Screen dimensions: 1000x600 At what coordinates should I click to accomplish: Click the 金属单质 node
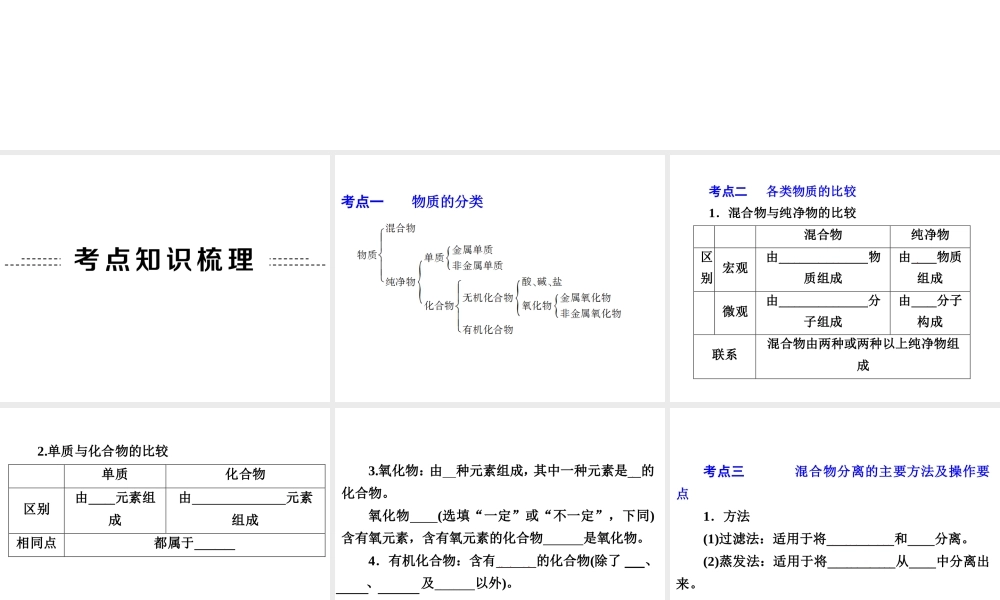point(473,250)
